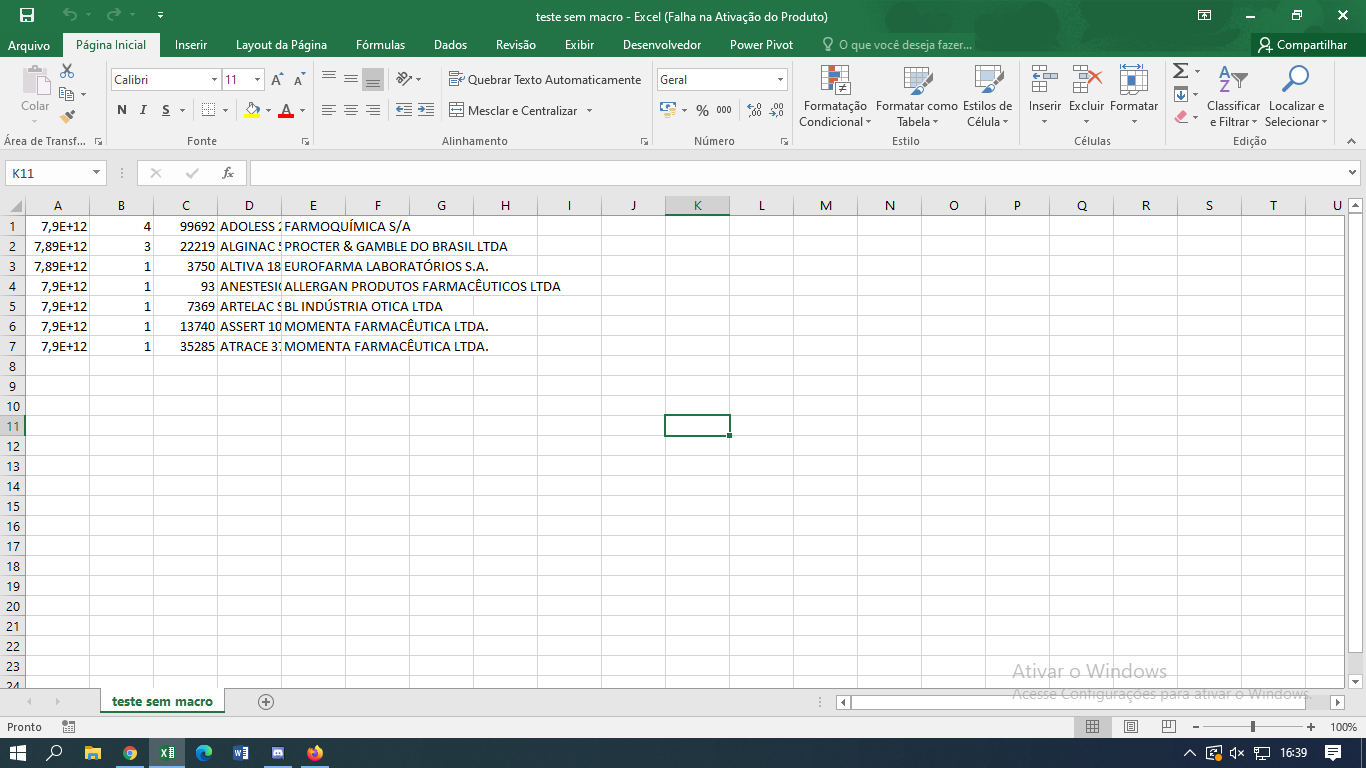Image resolution: width=1366 pixels, height=768 pixels.
Task: Increase the cell indent
Action: click(x=426, y=110)
